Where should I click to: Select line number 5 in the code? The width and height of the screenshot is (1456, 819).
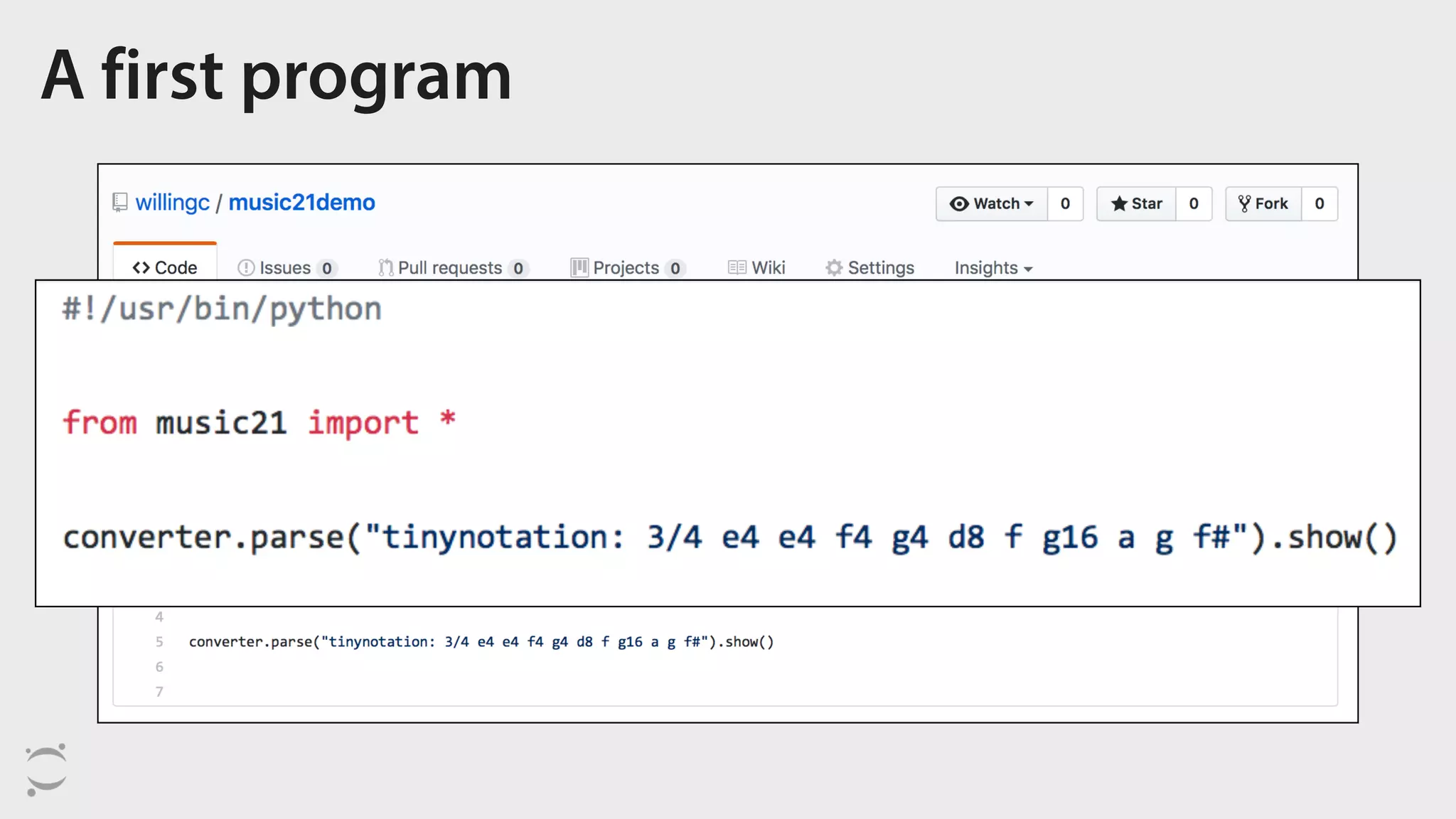[x=159, y=642]
